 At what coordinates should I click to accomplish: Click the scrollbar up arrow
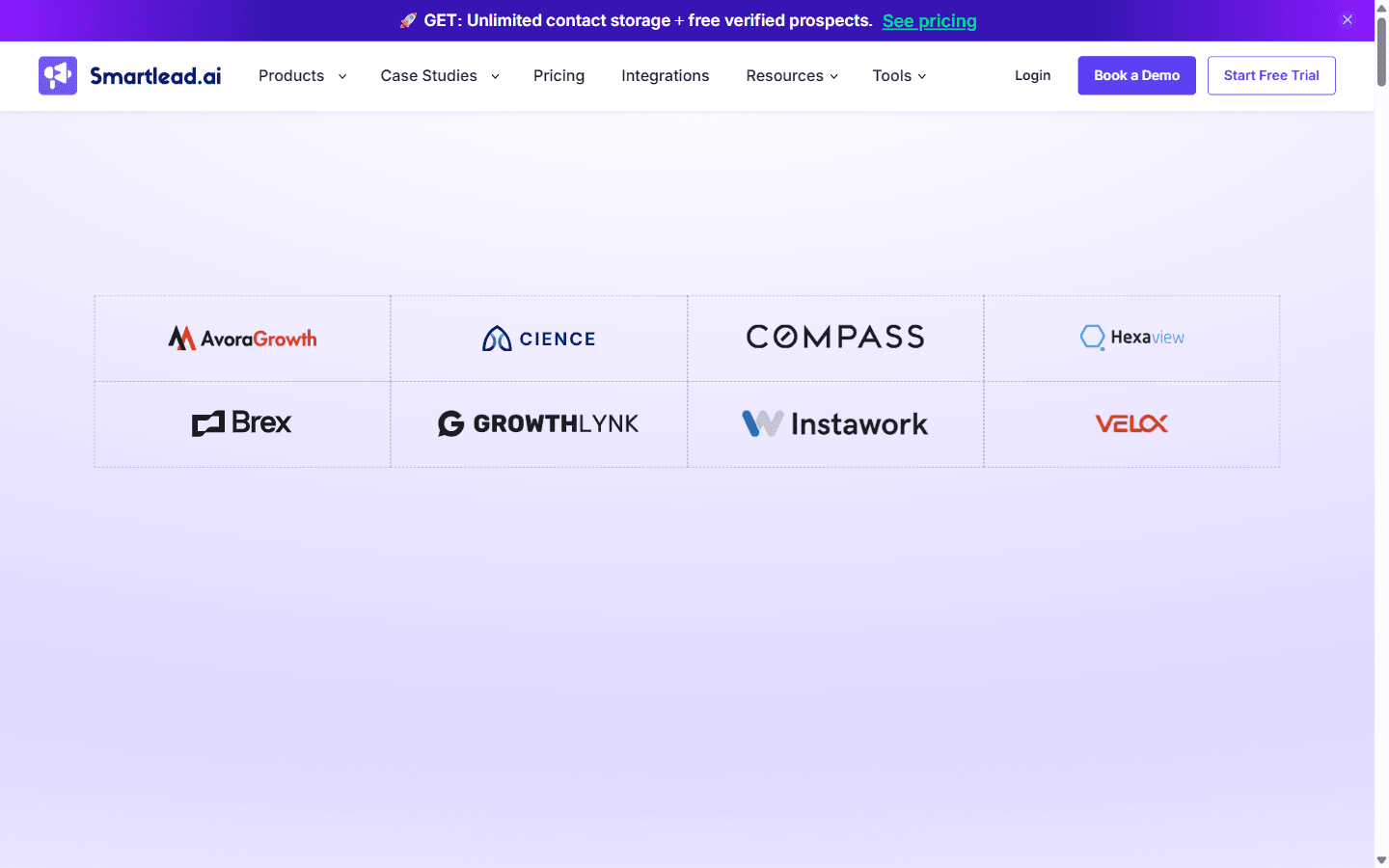(x=1381, y=8)
